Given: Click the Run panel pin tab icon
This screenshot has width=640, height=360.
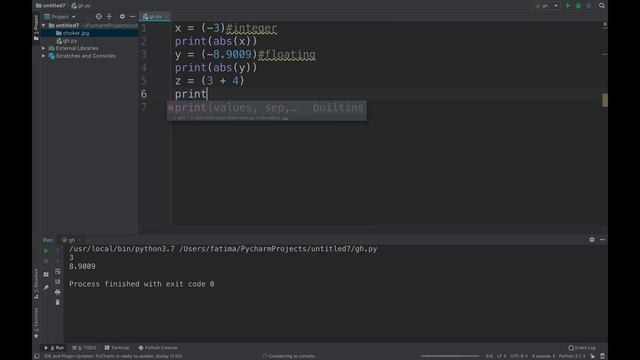Looking at the screenshot, I should [x=46, y=288].
